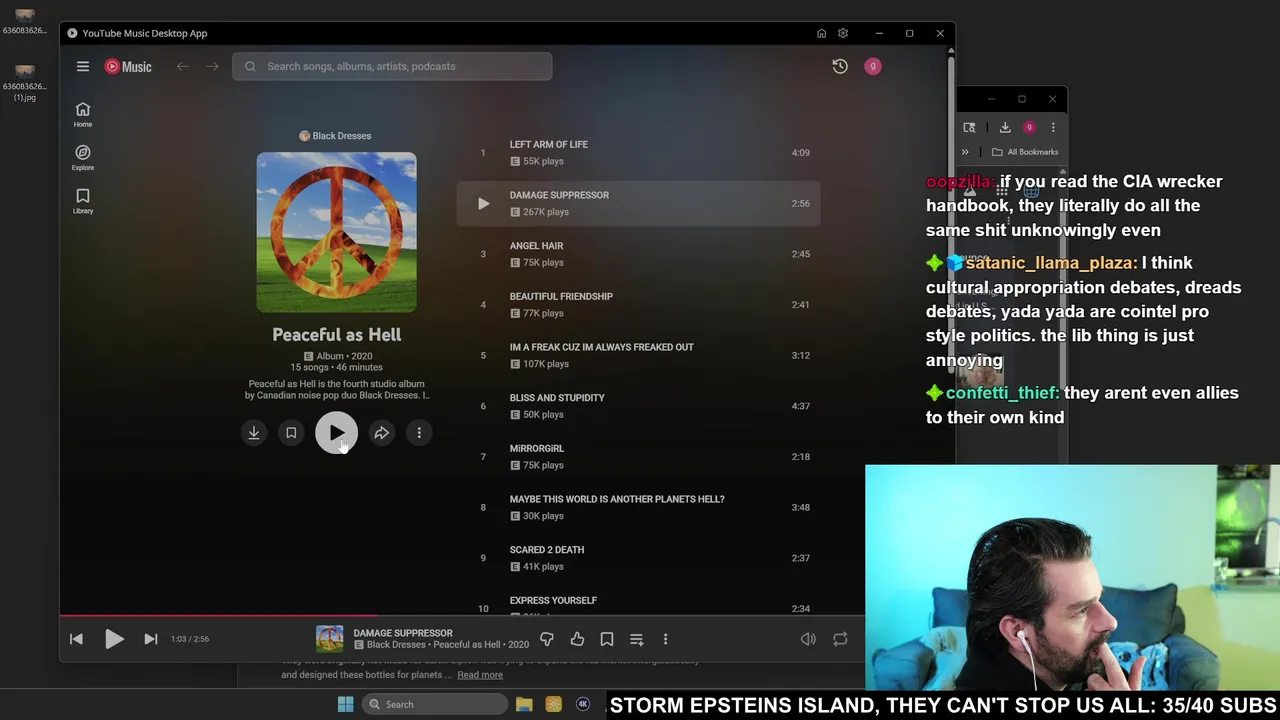Click the taskbar Search box
This screenshot has width=1280, height=720.
[434, 704]
